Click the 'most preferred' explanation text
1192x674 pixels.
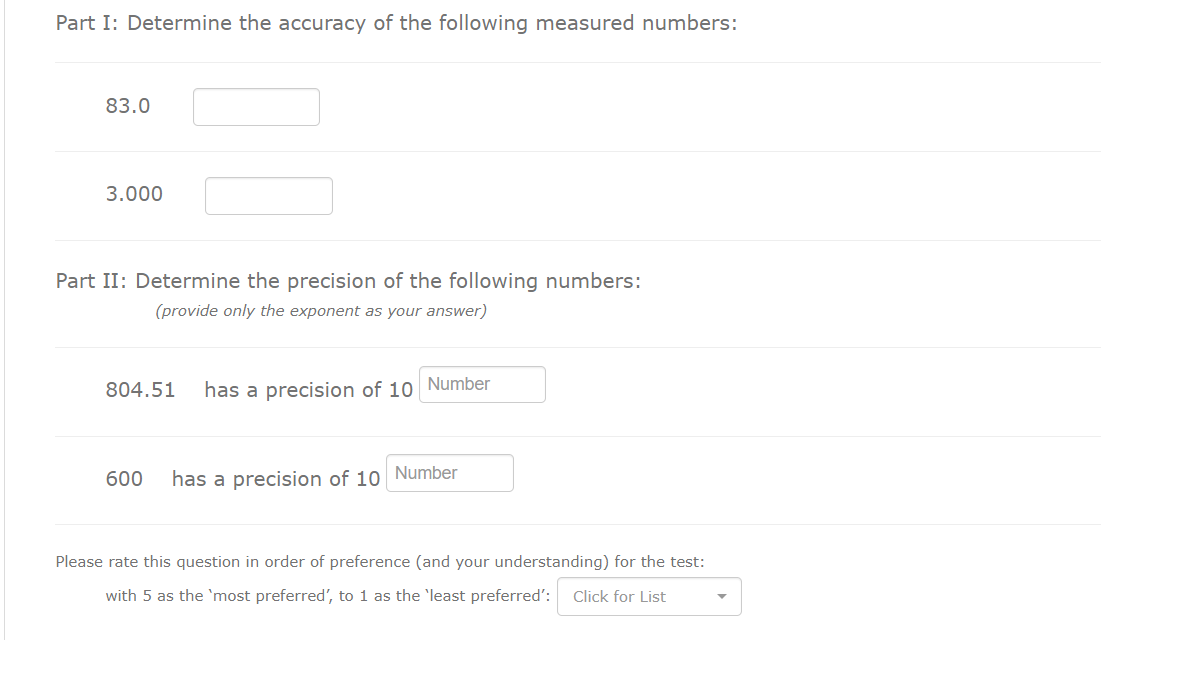328,595
